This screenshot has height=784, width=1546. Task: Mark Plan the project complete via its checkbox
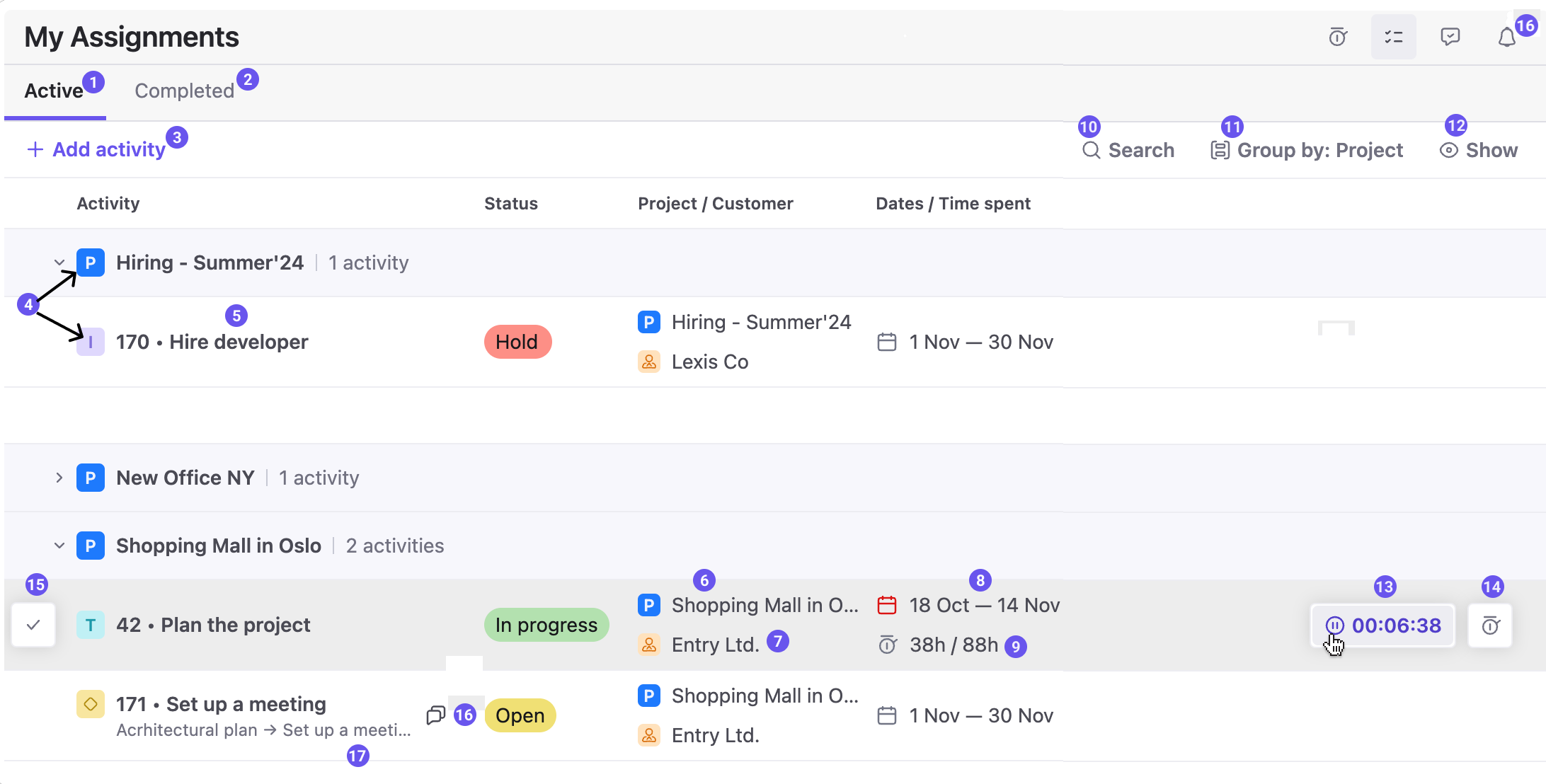33,625
